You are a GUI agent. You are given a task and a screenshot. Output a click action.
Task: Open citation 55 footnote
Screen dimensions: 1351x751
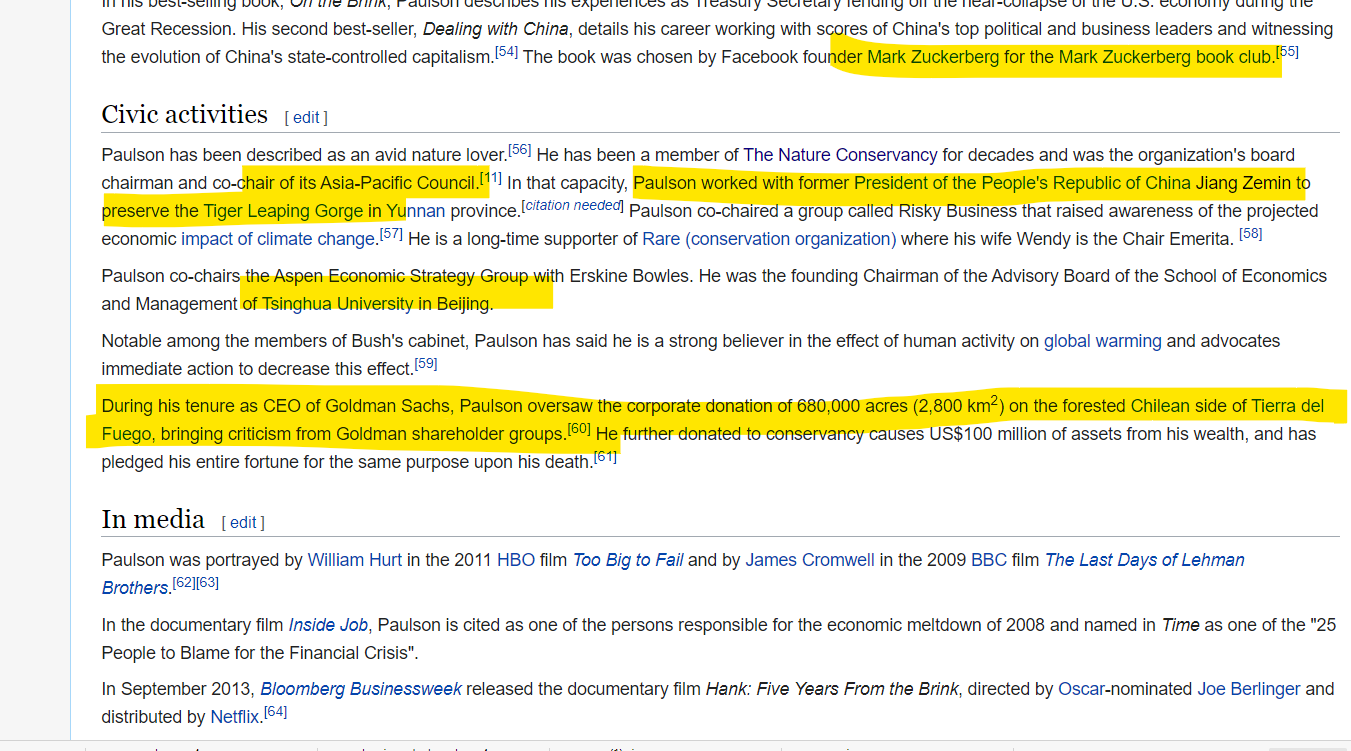coord(1288,51)
